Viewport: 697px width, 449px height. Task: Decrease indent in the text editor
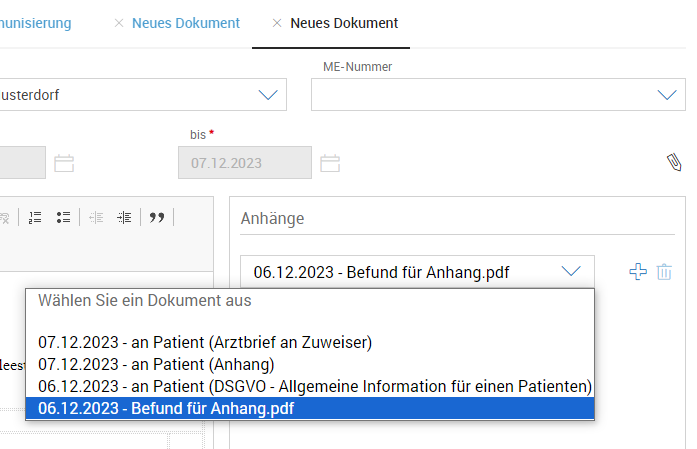(96, 217)
